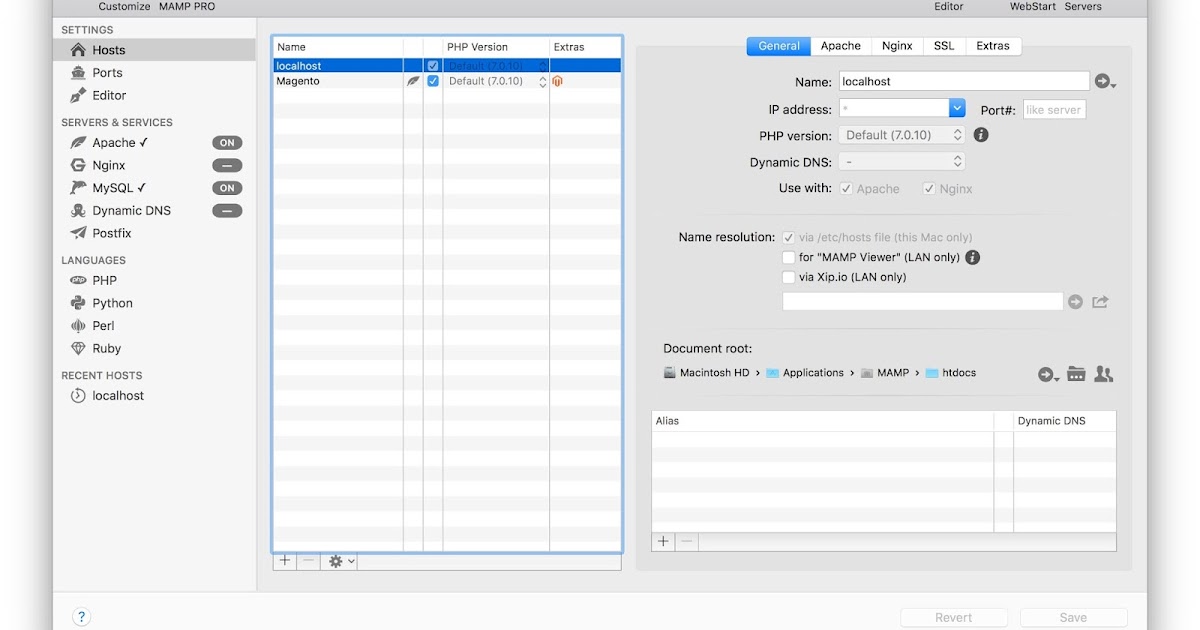Viewport: 1200px width, 630px height.
Task: Enable for MAMP Viewer (LAN only)
Action: point(789,257)
